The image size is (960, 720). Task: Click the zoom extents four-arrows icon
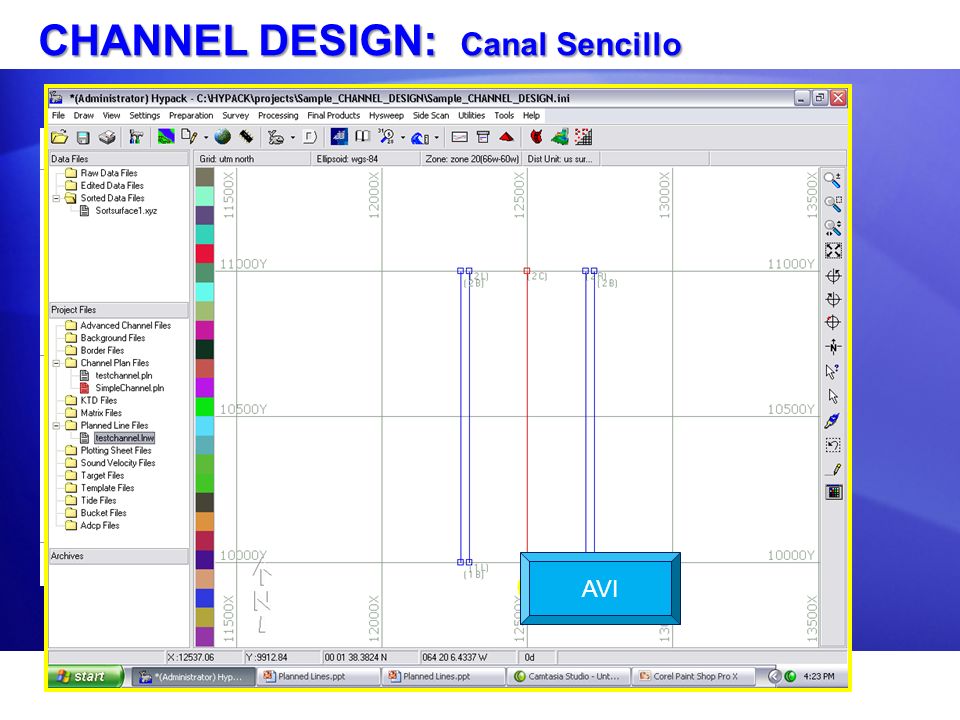coord(833,251)
